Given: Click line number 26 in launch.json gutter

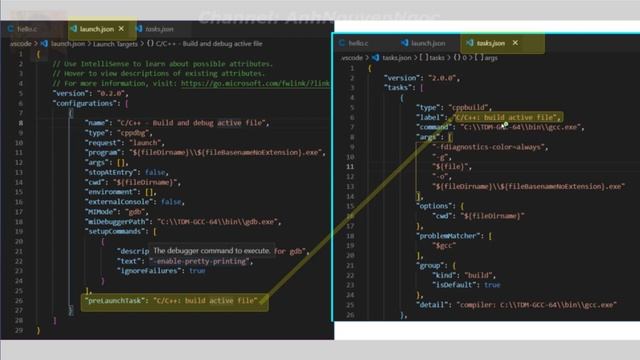Looking at the screenshot, I should [x=19, y=301].
